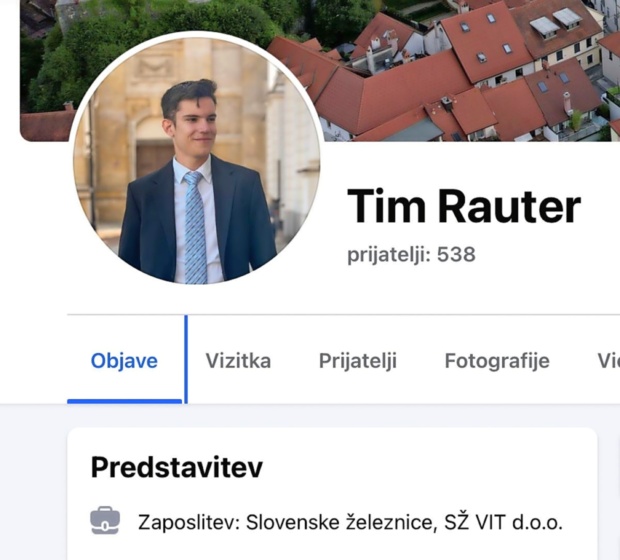
Task: Click the vertical blue line beside Objave
Action: tap(186, 359)
